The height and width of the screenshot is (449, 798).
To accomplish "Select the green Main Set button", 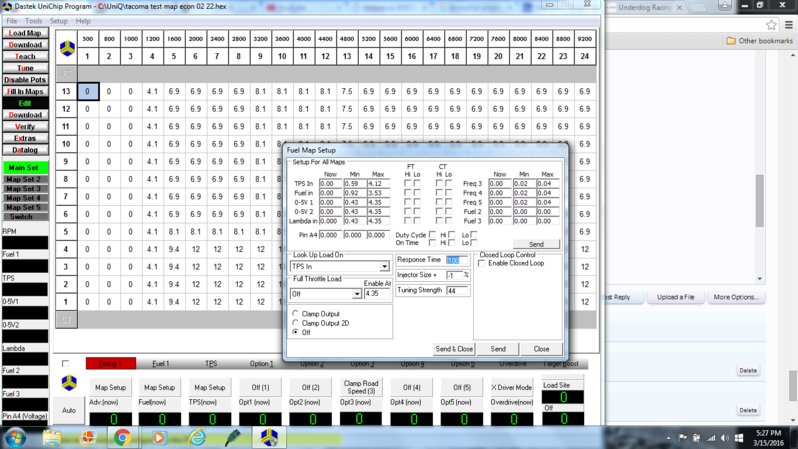I will (x=25, y=167).
